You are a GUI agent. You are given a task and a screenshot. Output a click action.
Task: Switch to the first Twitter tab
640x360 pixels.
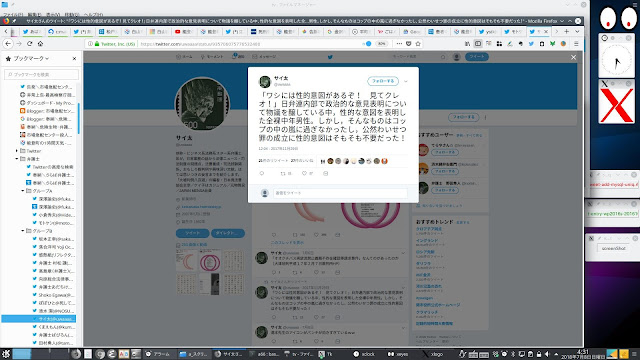32,31
